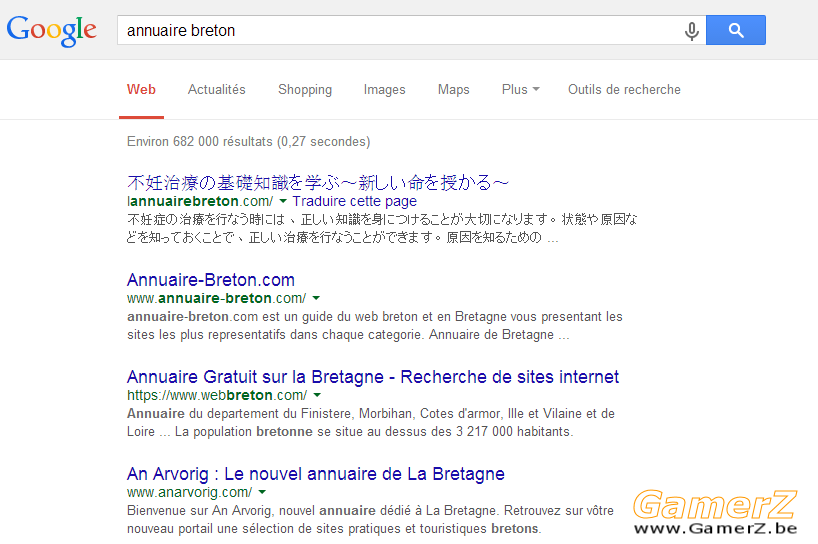Click the https://www.webbreton.com green URL

pyautogui.click(x=217, y=395)
